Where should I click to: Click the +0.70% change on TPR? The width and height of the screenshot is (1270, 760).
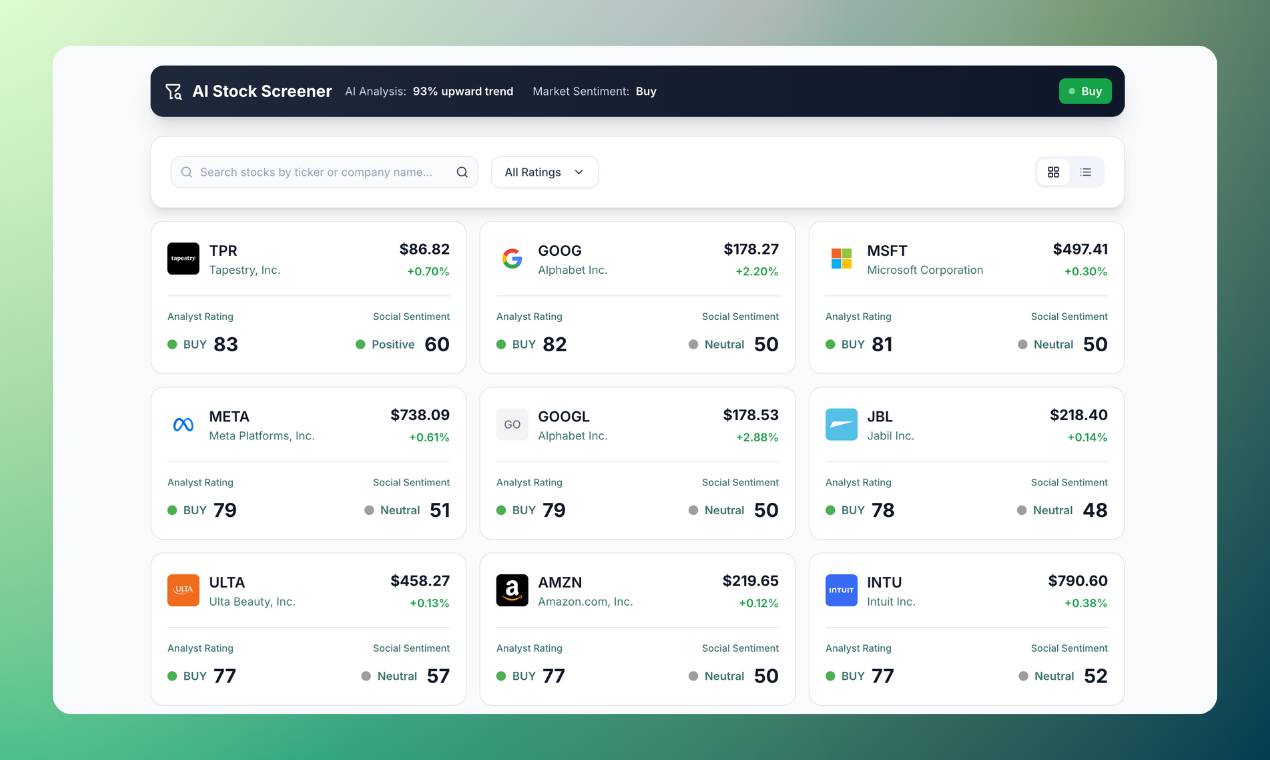pyautogui.click(x=428, y=271)
